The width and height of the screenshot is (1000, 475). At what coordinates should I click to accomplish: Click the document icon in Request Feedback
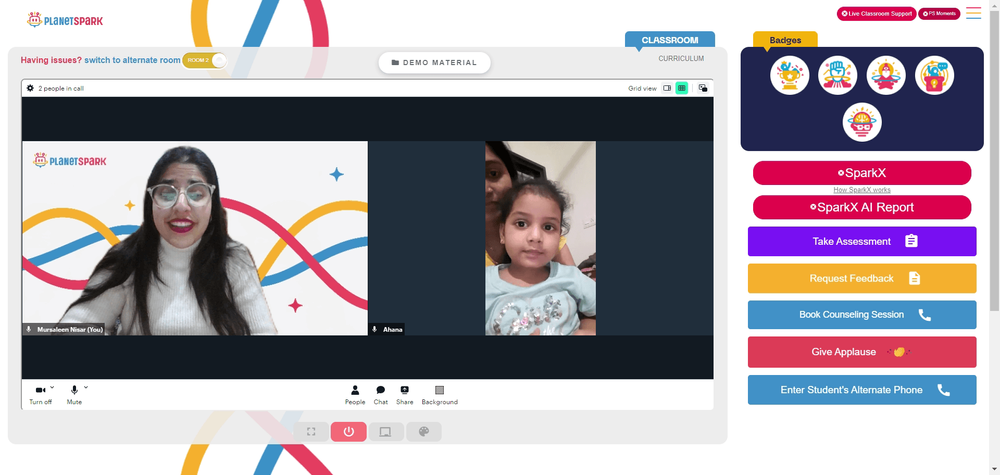pyautogui.click(x=915, y=278)
